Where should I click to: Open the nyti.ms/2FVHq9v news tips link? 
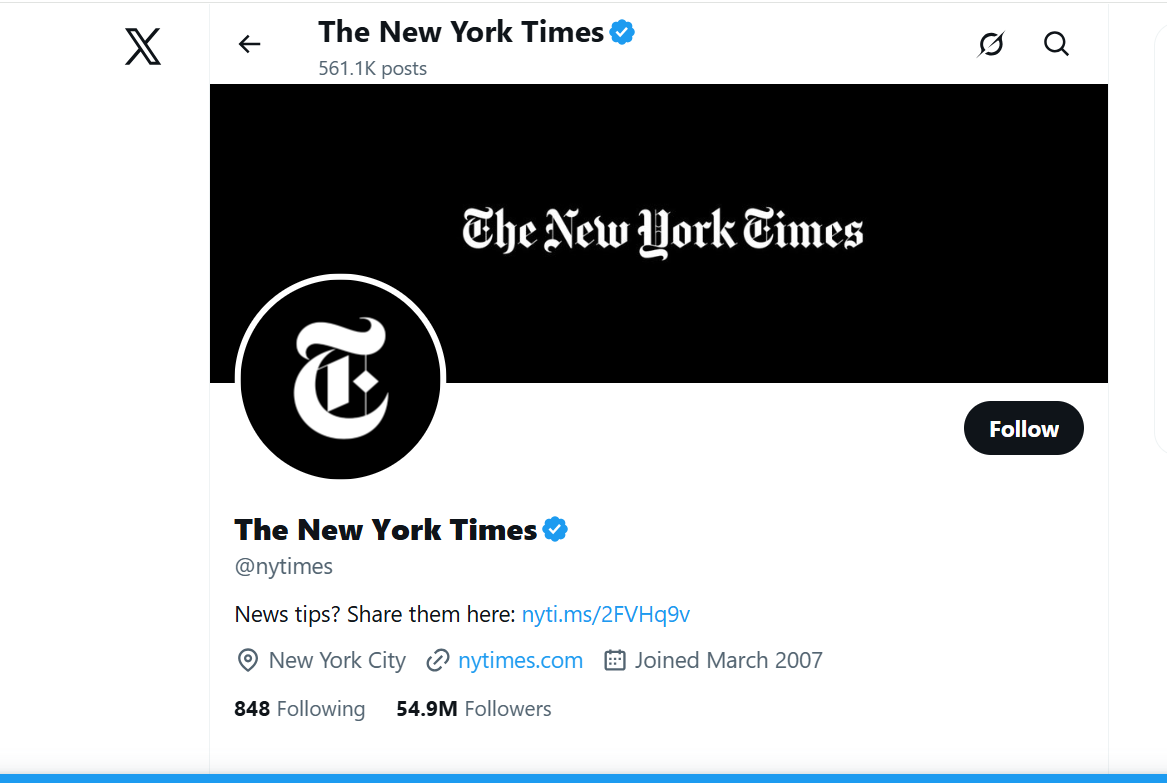(x=605, y=614)
